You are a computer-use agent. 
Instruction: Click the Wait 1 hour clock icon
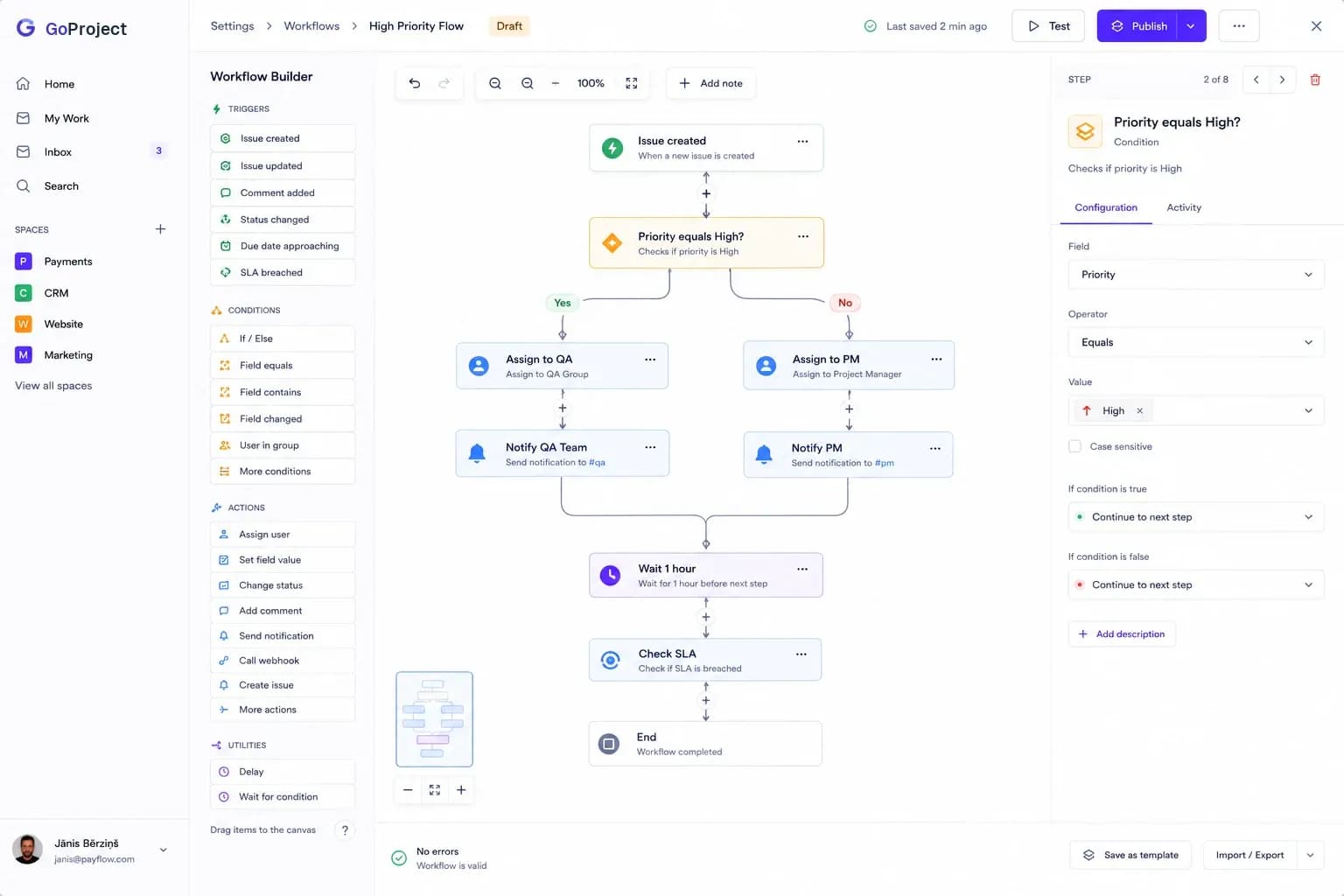click(610, 575)
